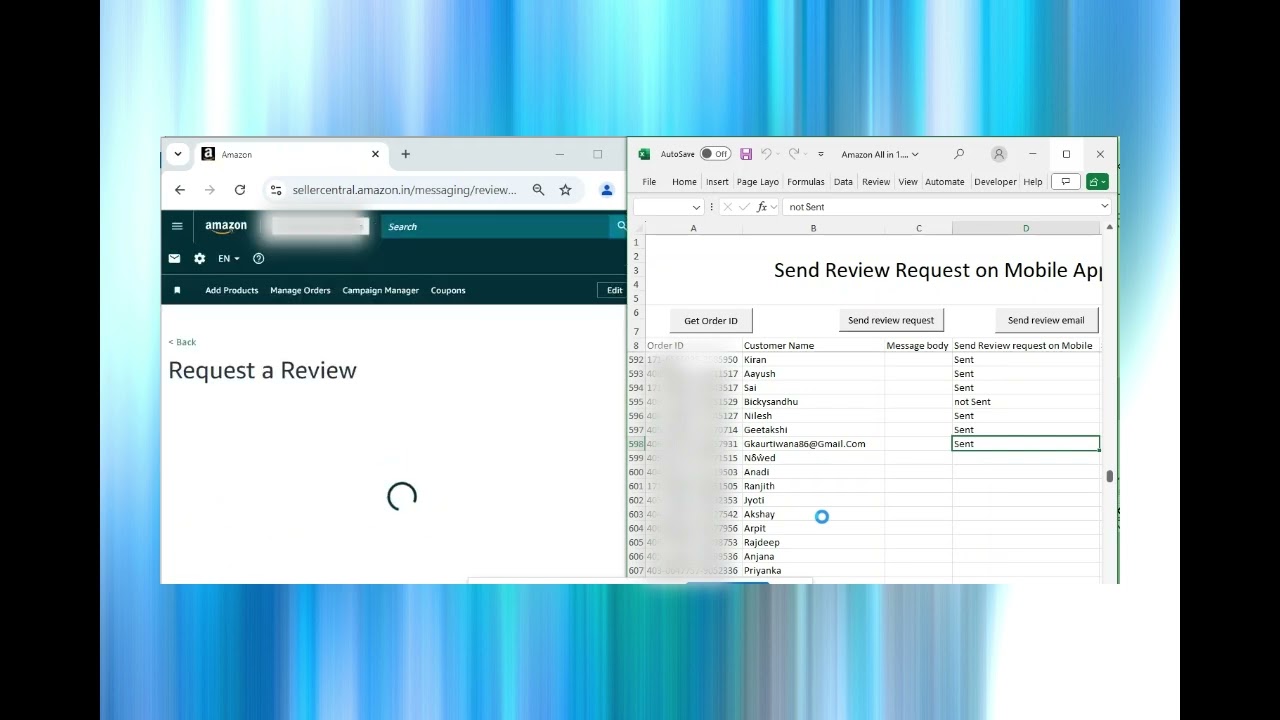The height and width of the screenshot is (720, 1280).
Task: Open a new Chrome tab
Action: pos(405,154)
